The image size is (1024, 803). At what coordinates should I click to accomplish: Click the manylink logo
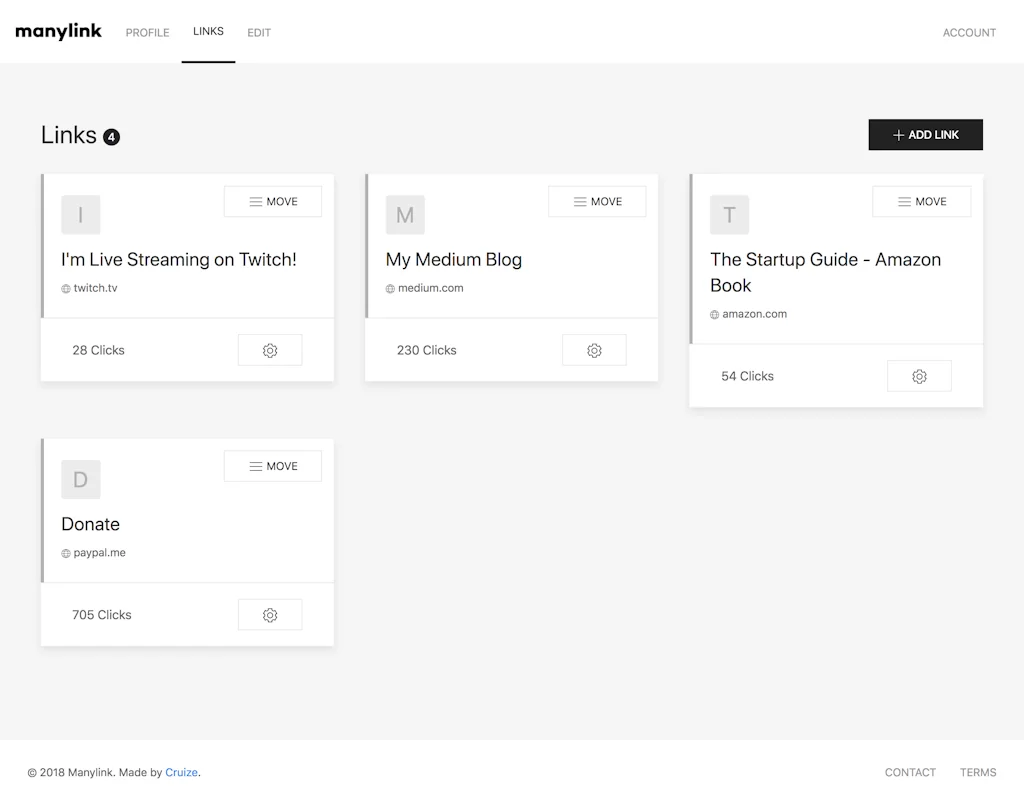tap(58, 31)
